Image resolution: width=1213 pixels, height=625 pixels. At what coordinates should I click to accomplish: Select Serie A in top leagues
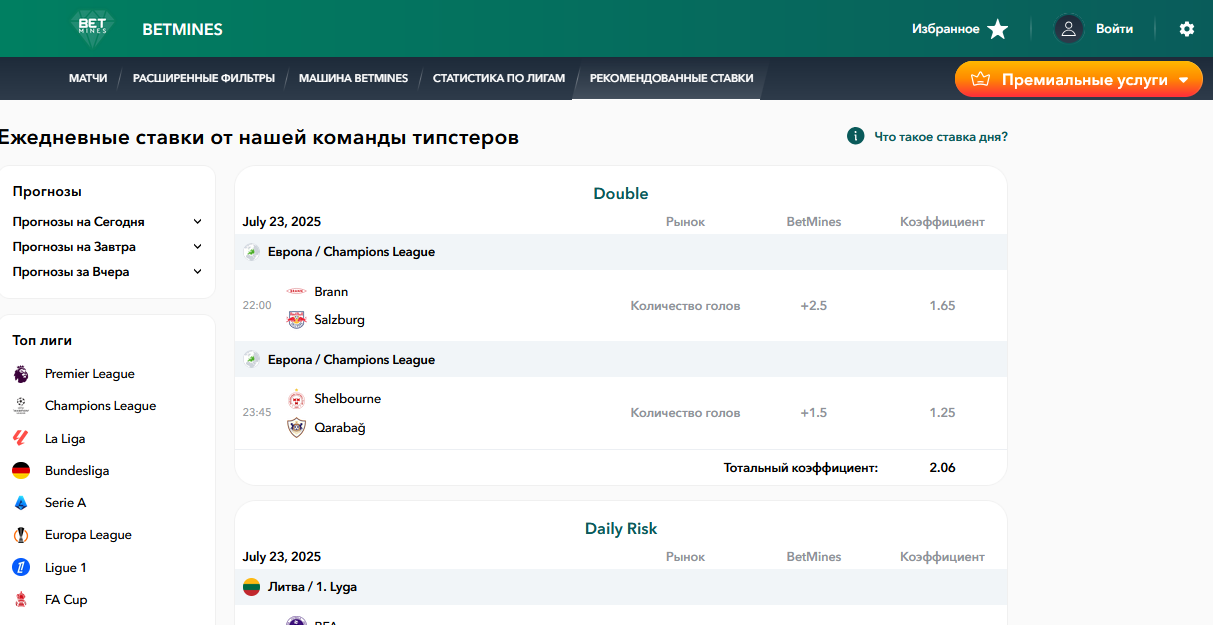coord(66,503)
